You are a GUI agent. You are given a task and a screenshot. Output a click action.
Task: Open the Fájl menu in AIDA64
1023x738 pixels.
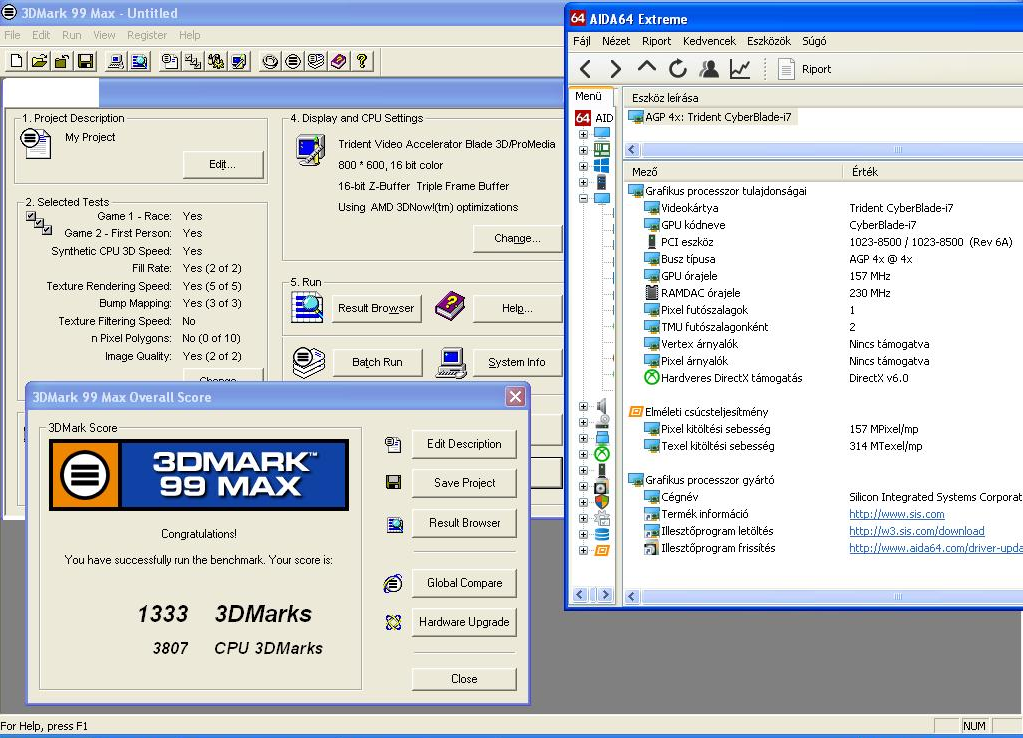tap(581, 41)
